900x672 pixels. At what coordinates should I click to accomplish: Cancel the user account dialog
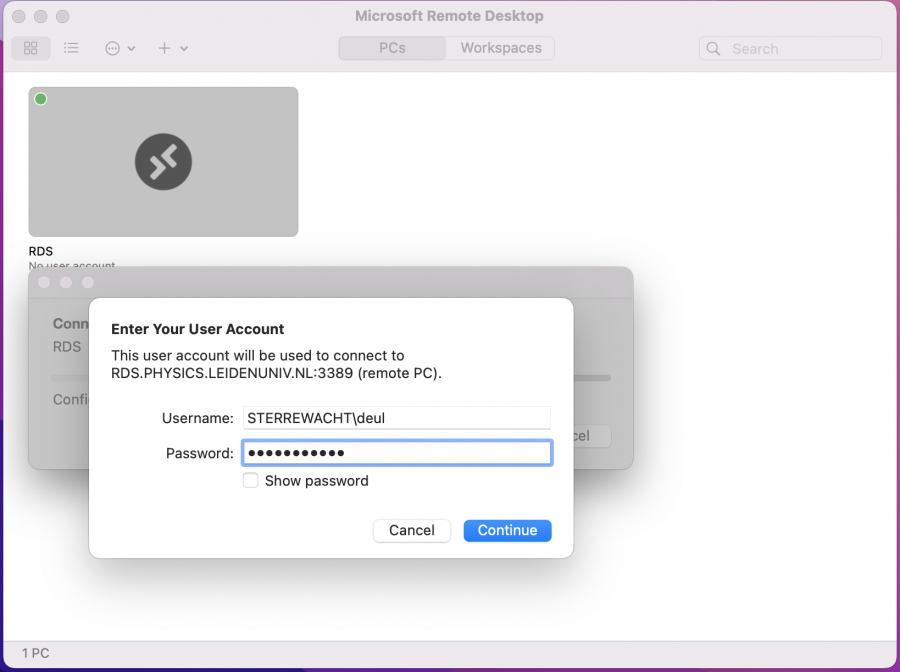point(411,530)
